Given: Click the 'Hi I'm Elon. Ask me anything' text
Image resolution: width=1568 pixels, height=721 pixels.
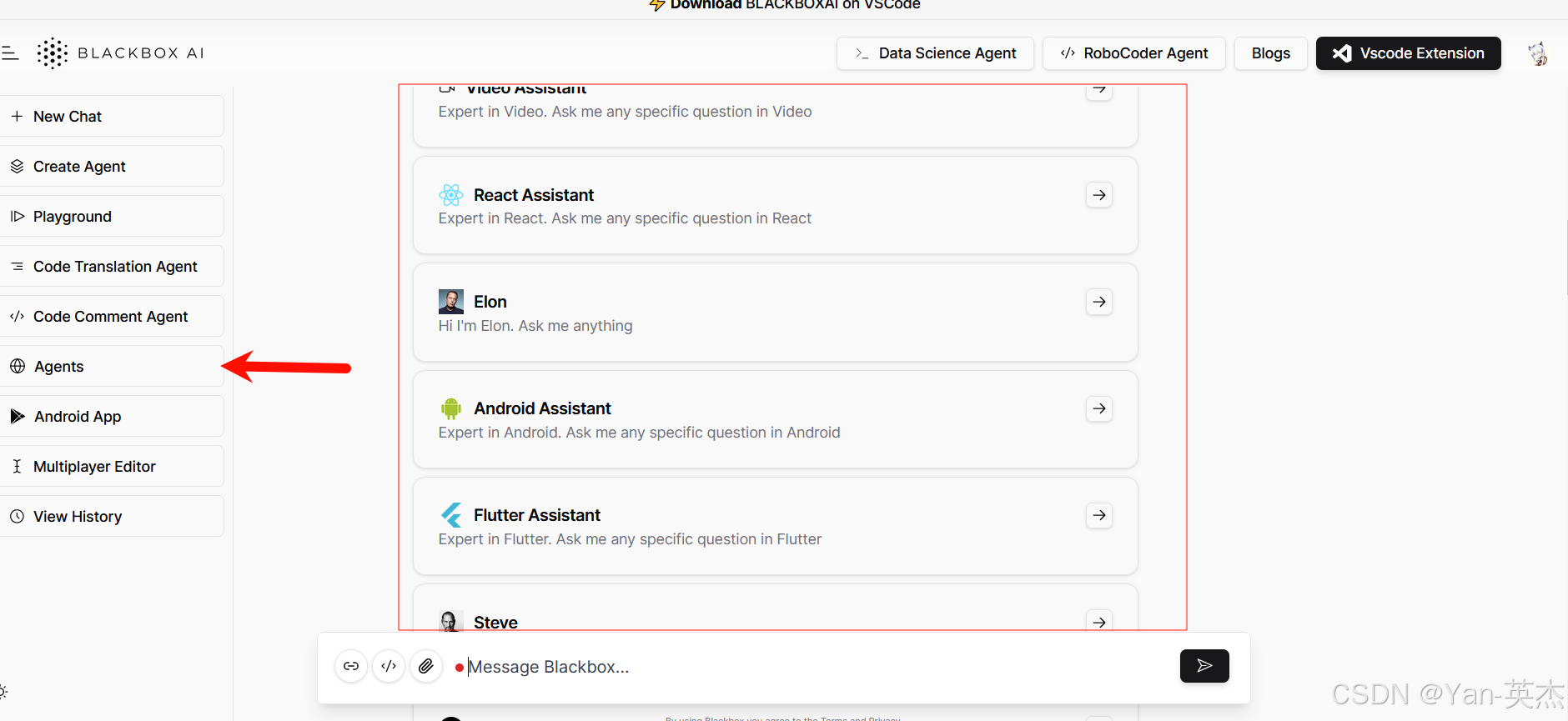Looking at the screenshot, I should click(535, 326).
